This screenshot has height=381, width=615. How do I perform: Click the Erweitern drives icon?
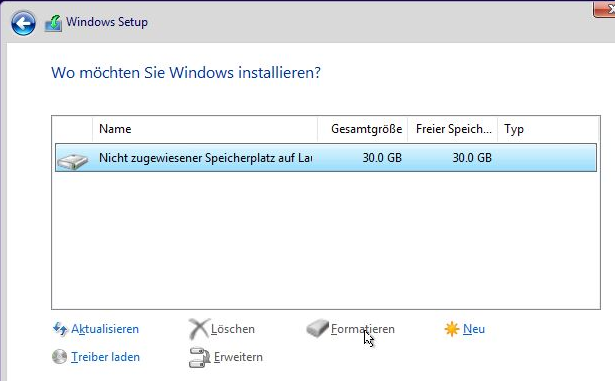pyautogui.click(x=199, y=357)
